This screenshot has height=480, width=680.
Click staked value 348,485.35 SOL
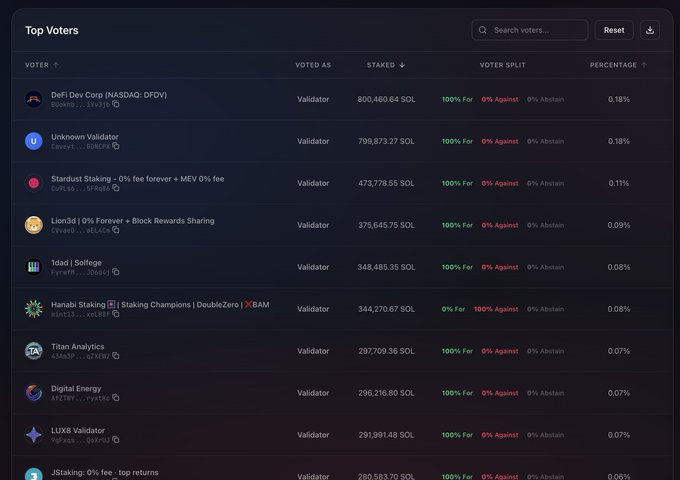click(x=386, y=267)
